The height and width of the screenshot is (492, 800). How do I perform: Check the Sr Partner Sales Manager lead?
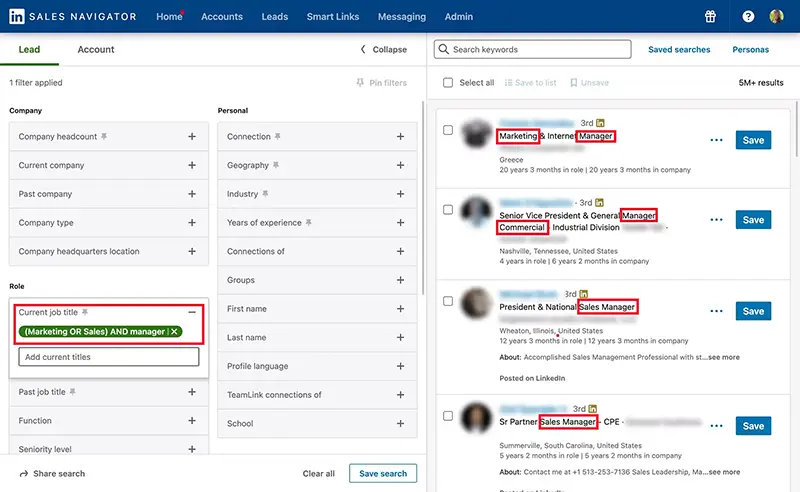coord(448,416)
